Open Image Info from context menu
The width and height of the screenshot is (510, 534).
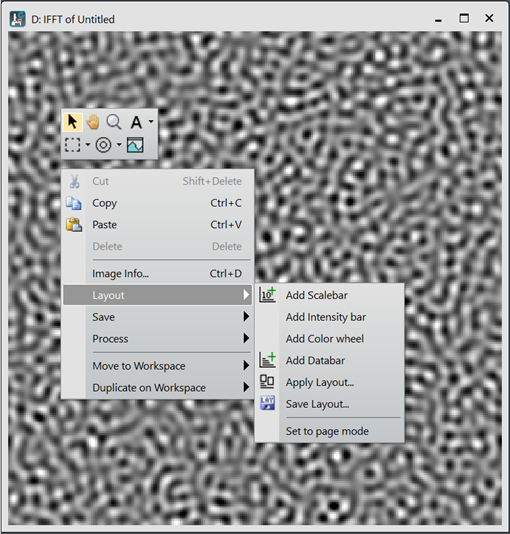click(x=158, y=273)
